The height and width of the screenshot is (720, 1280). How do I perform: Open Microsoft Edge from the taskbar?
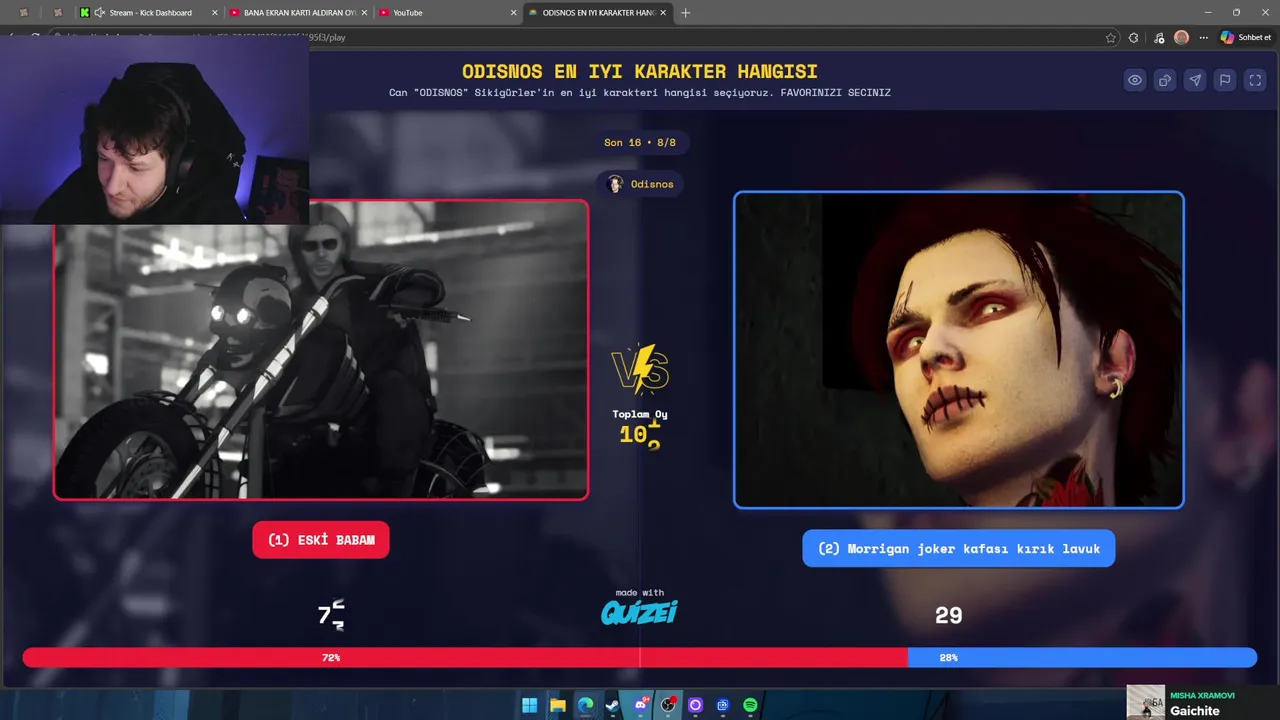585,705
